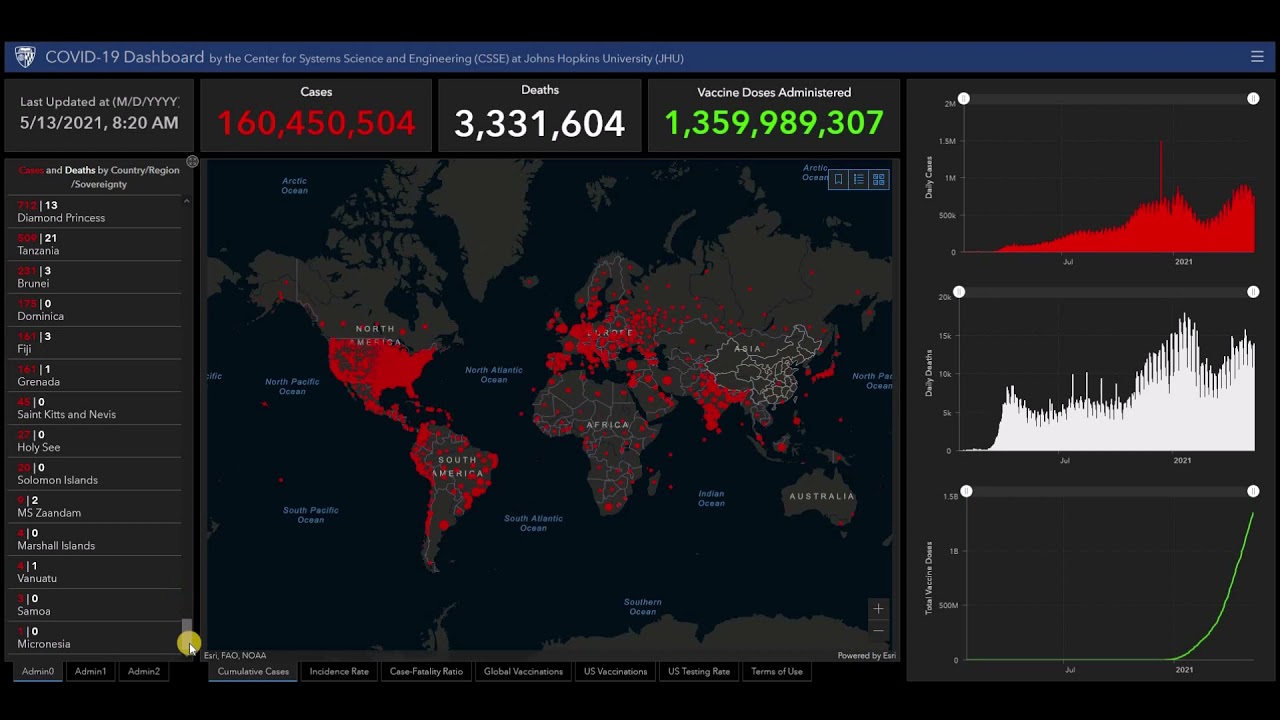Click the Esri, FAO, NOAA attribution
Viewport: 1280px width, 720px height.
tap(235, 656)
